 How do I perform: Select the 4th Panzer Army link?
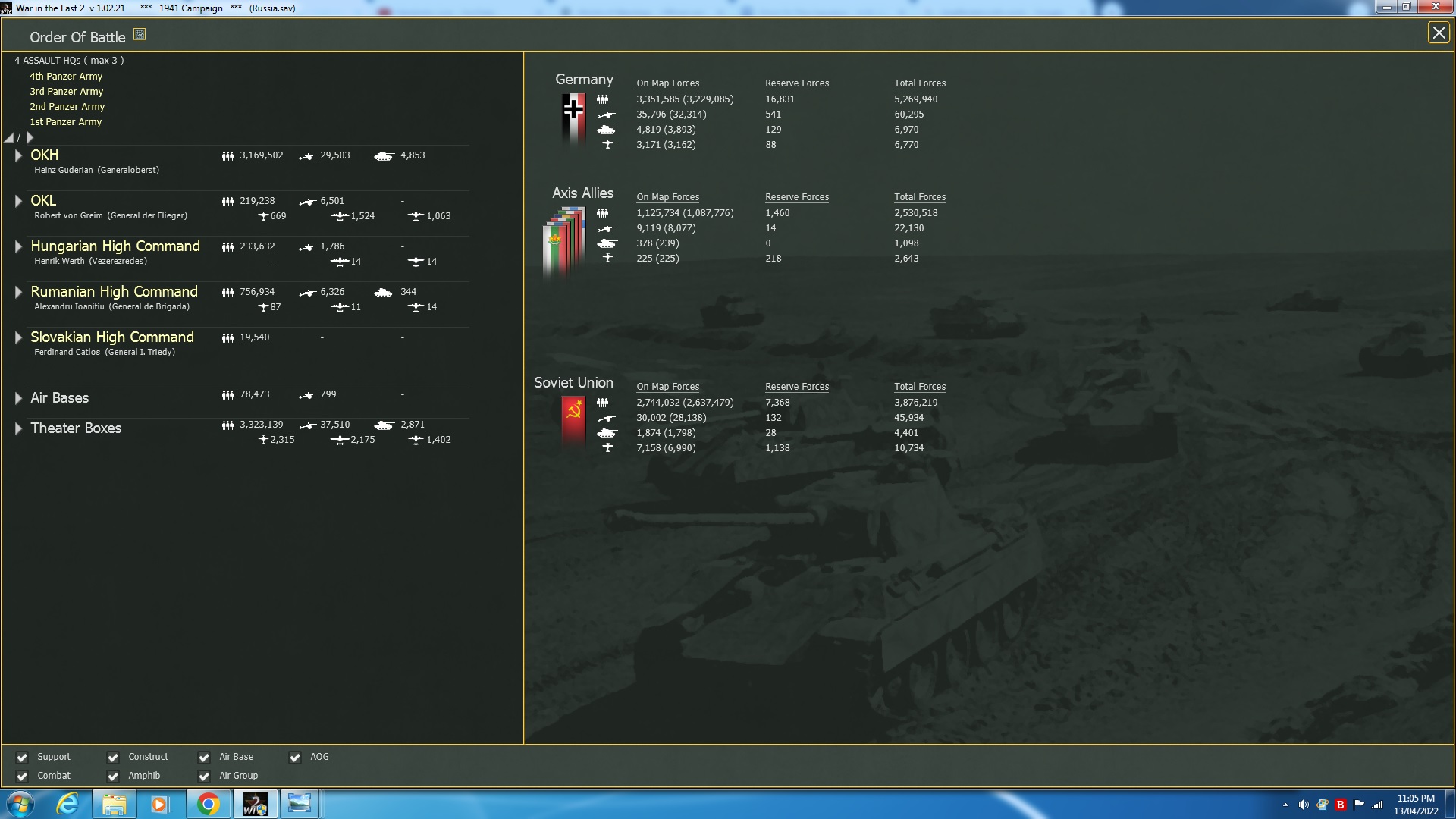tap(66, 77)
